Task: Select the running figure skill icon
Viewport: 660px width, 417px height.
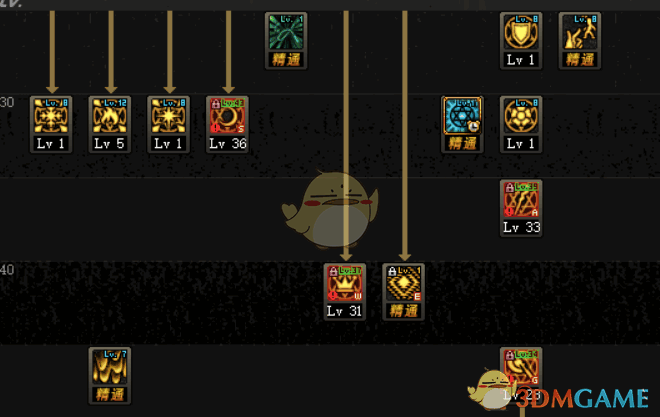Action: 580,32
